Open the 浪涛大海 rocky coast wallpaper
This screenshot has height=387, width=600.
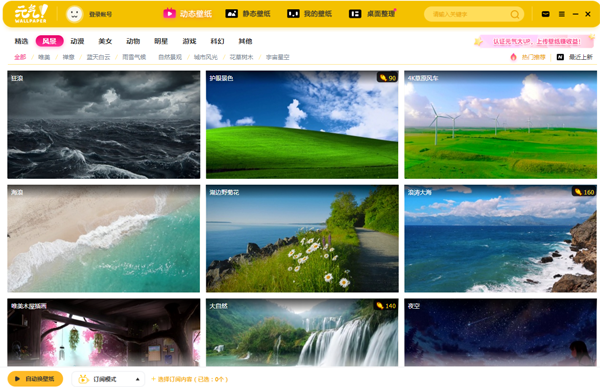pyautogui.click(x=501, y=238)
